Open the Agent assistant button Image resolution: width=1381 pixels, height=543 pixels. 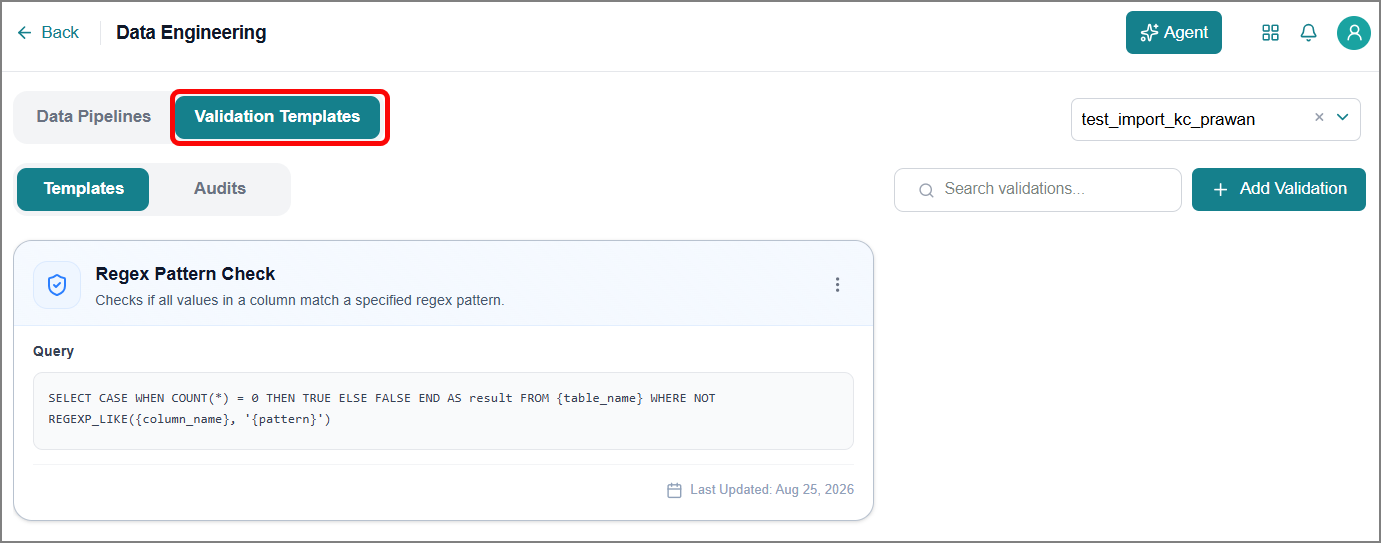(1174, 33)
